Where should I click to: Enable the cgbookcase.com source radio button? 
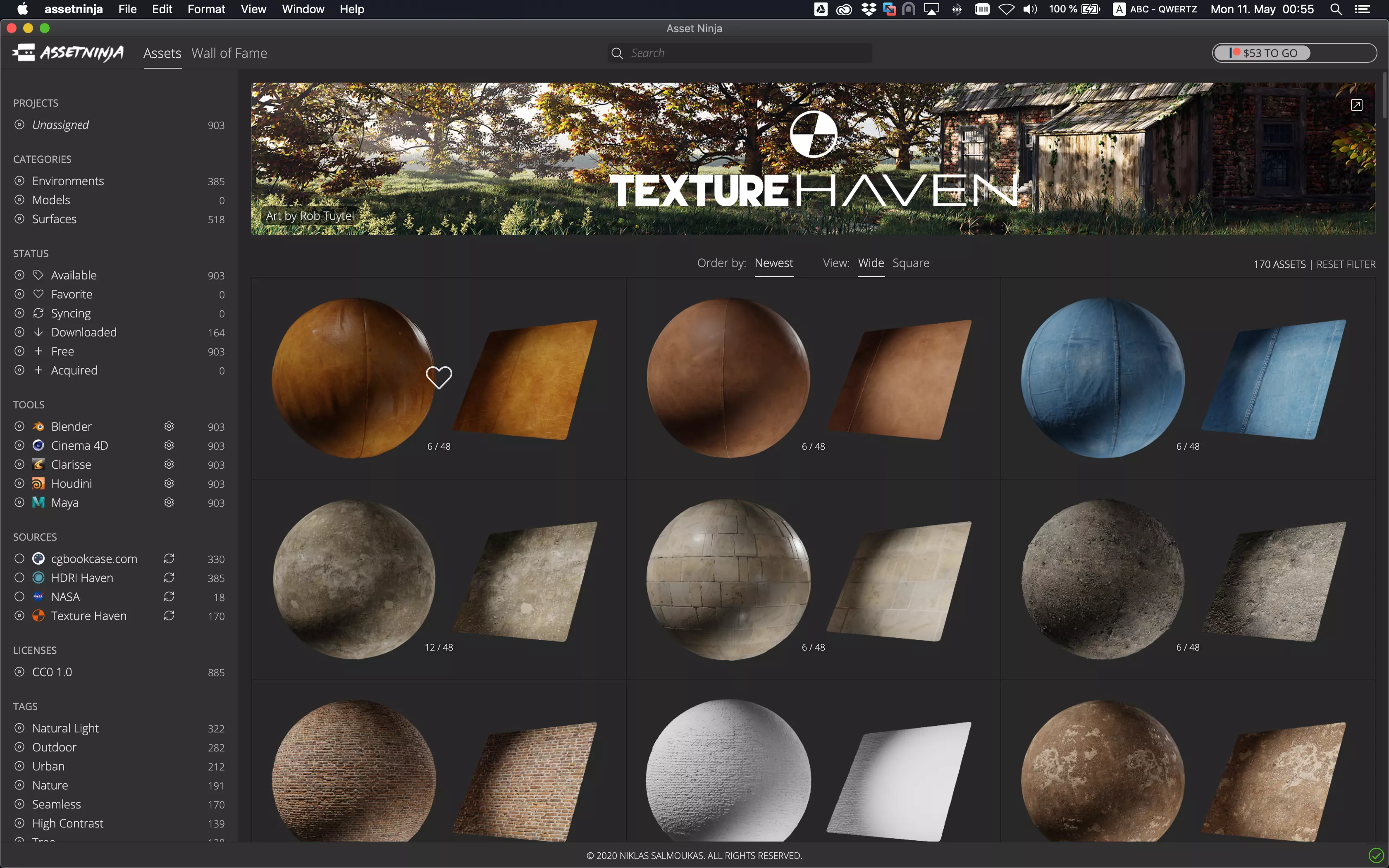coord(19,558)
